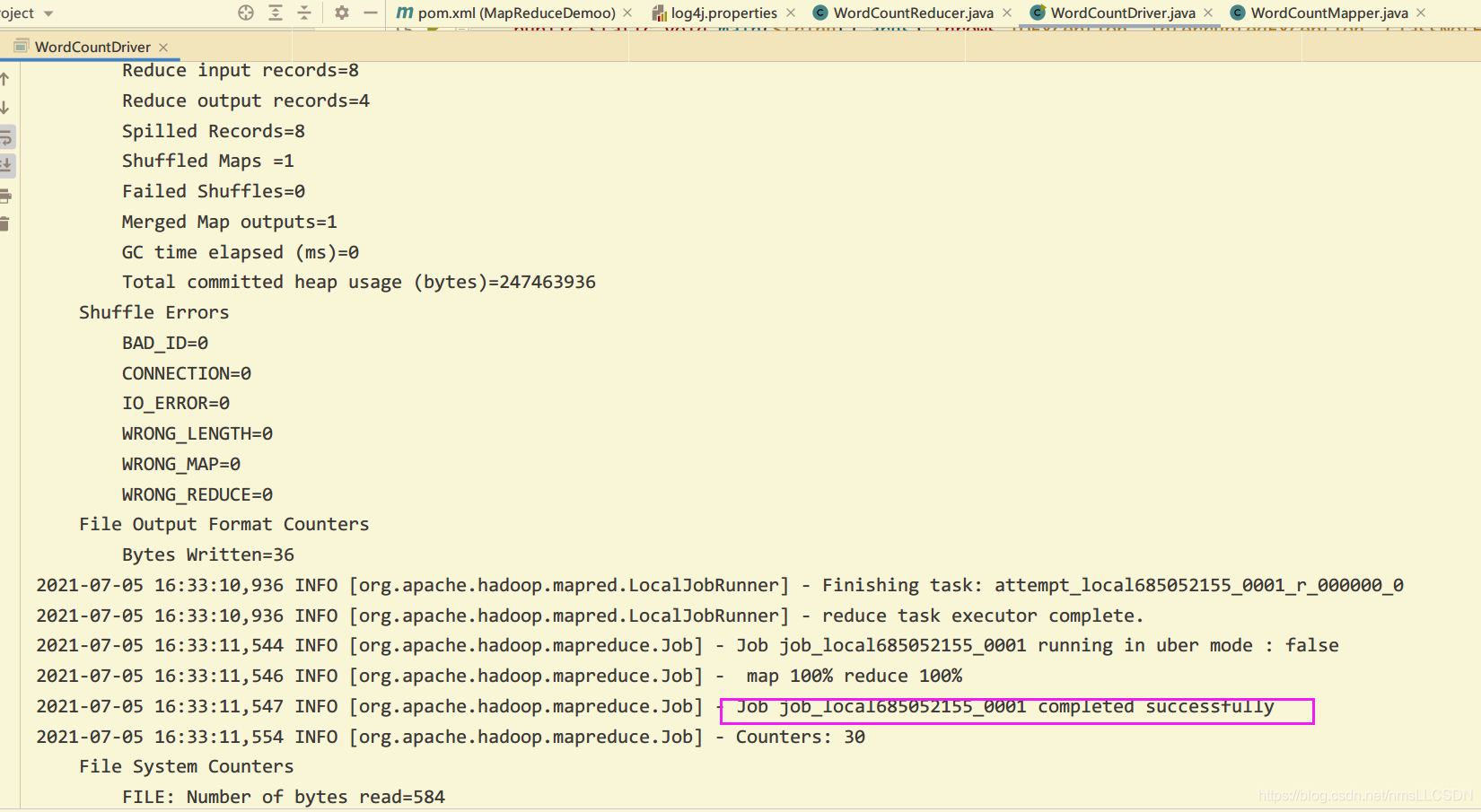Image resolution: width=1481 pixels, height=812 pixels.
Task: Click the 'Bytes Written=36' line
Action: click(x=208, y=555)
